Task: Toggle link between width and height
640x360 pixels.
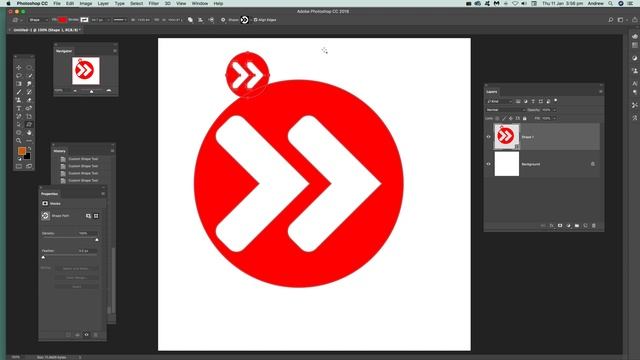Action: click(157, 20)
